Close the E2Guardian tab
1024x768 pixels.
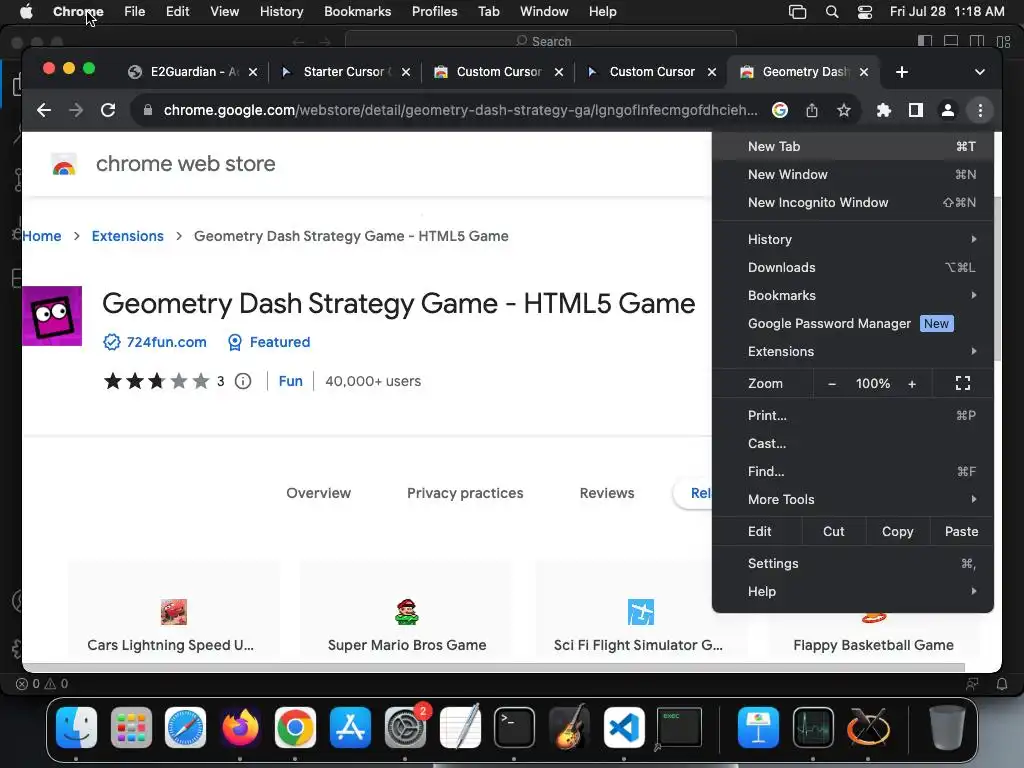[x=253, y=72]
